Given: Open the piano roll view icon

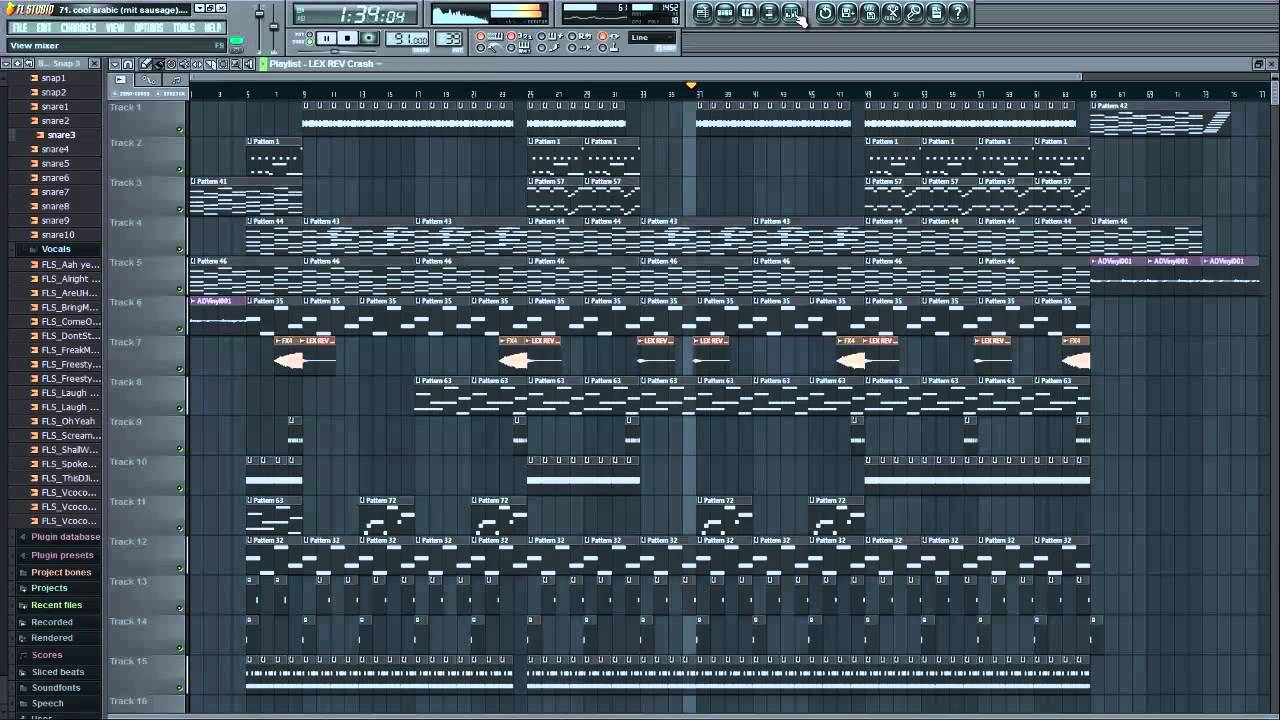Looking at the screenshot, I should coord(747,13).
